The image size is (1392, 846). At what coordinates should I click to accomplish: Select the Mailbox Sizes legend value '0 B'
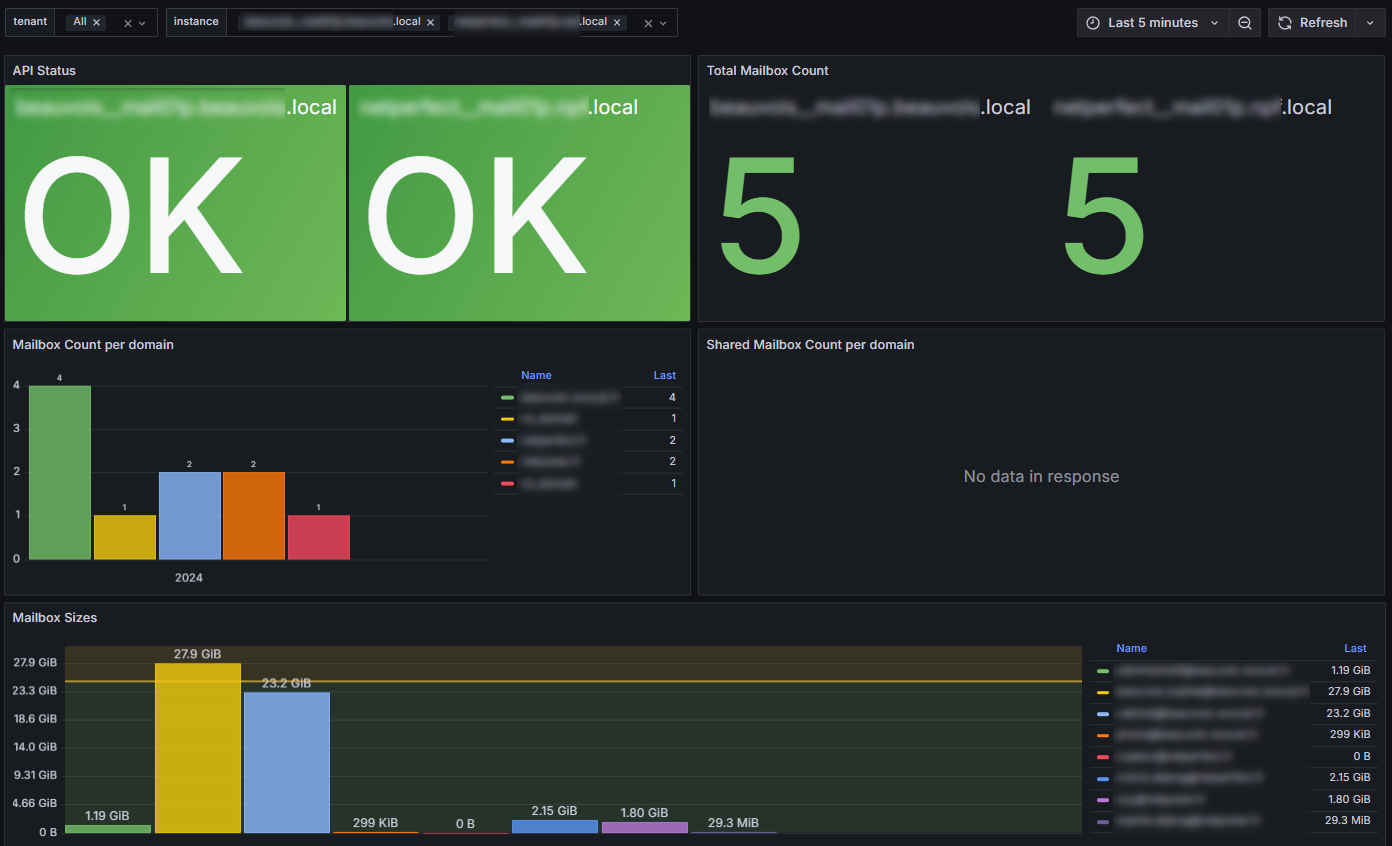tap(1362, 756)
